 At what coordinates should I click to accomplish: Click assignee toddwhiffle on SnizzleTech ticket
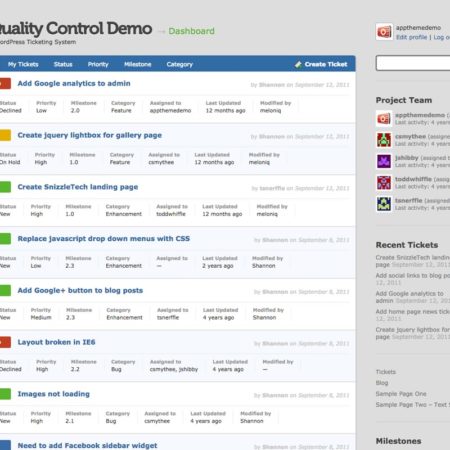pos(171,214)
